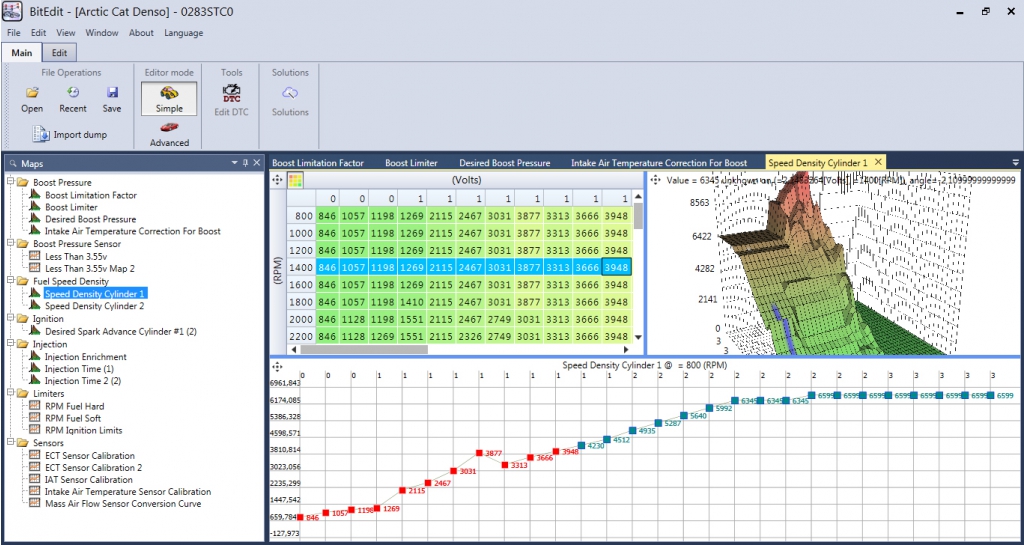Viewport: 1024px width, 545px height.
Task: Switch to the Boost Limiter tab
Action: pos(411,163)
